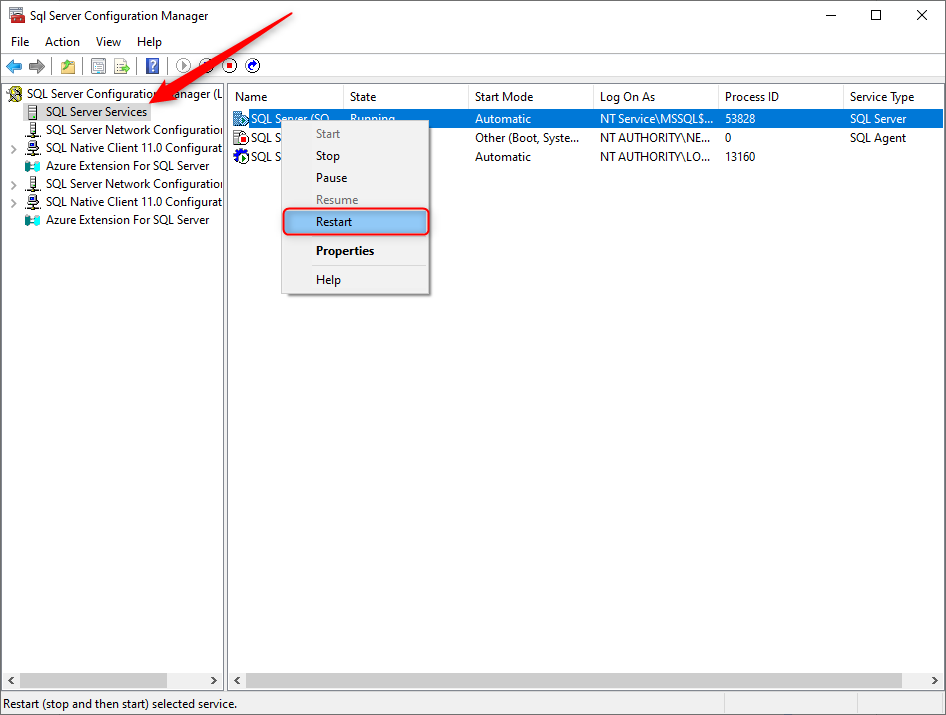Click the Back arrow toolbar icon
Viewport: 946px width, 715px height.
(x=14, y=66)
